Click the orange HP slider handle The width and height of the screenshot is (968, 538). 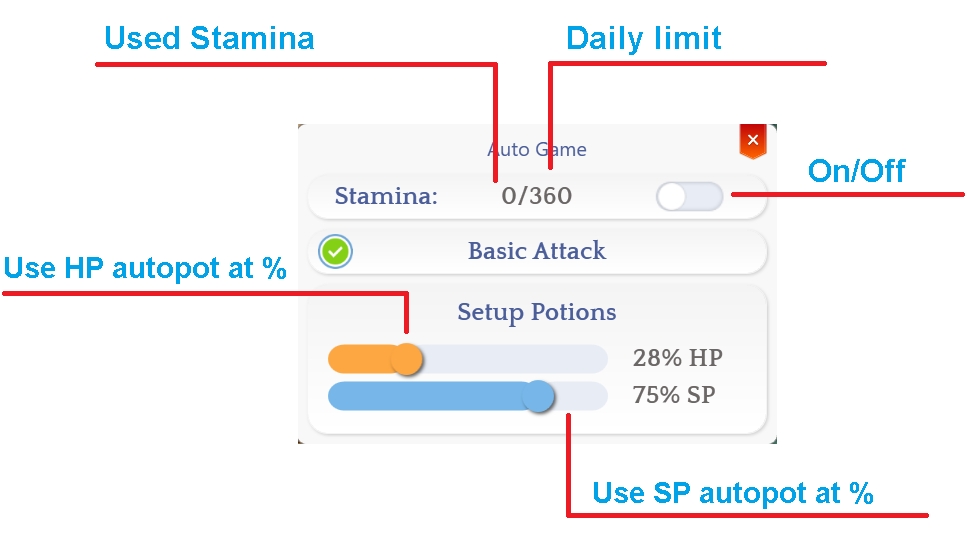tap(406, 359)
